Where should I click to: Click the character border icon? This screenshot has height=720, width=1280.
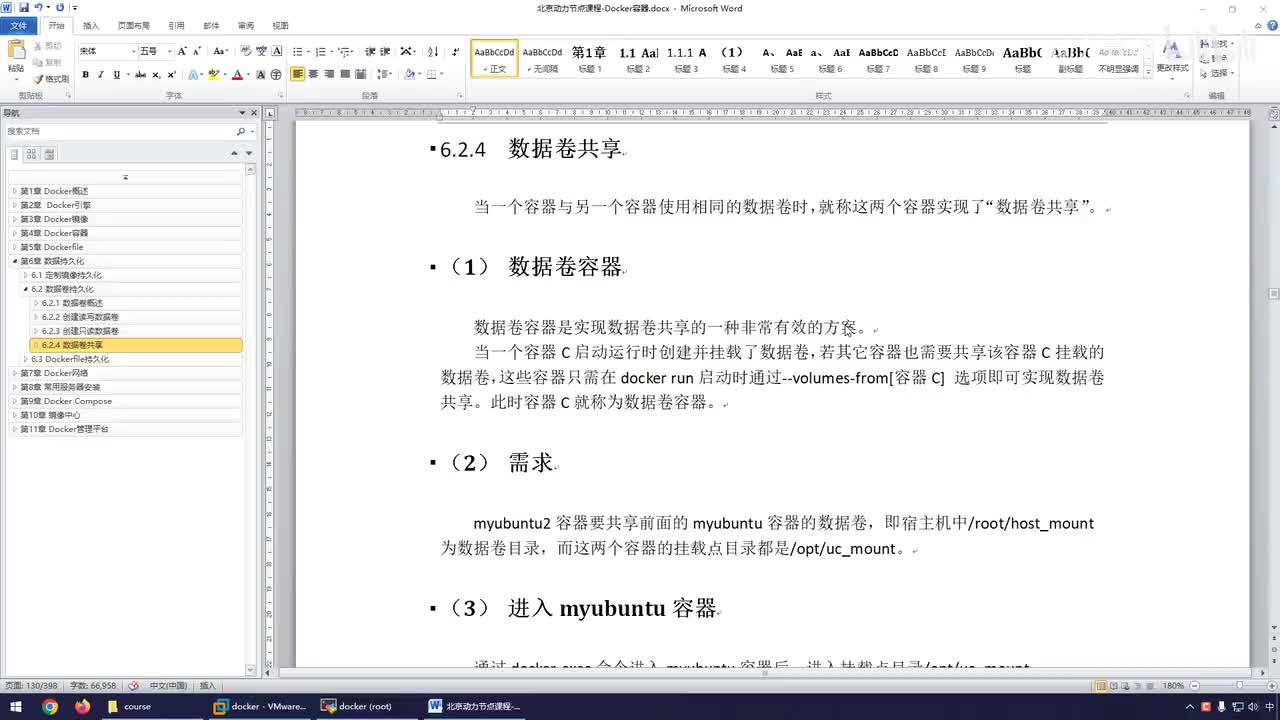click(276, 51)
